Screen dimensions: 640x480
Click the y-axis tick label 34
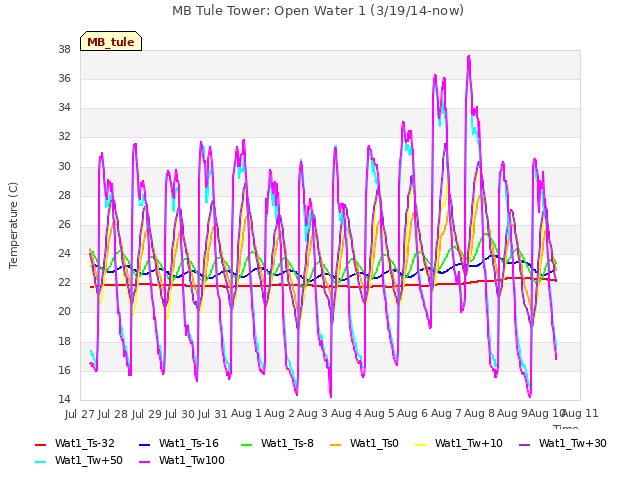pos(64,108)
